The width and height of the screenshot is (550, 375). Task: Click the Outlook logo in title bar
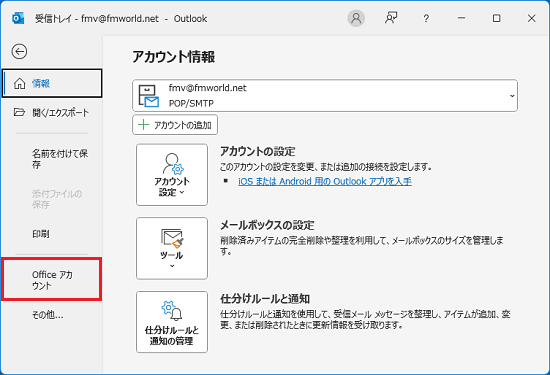[x=18, y=18]
